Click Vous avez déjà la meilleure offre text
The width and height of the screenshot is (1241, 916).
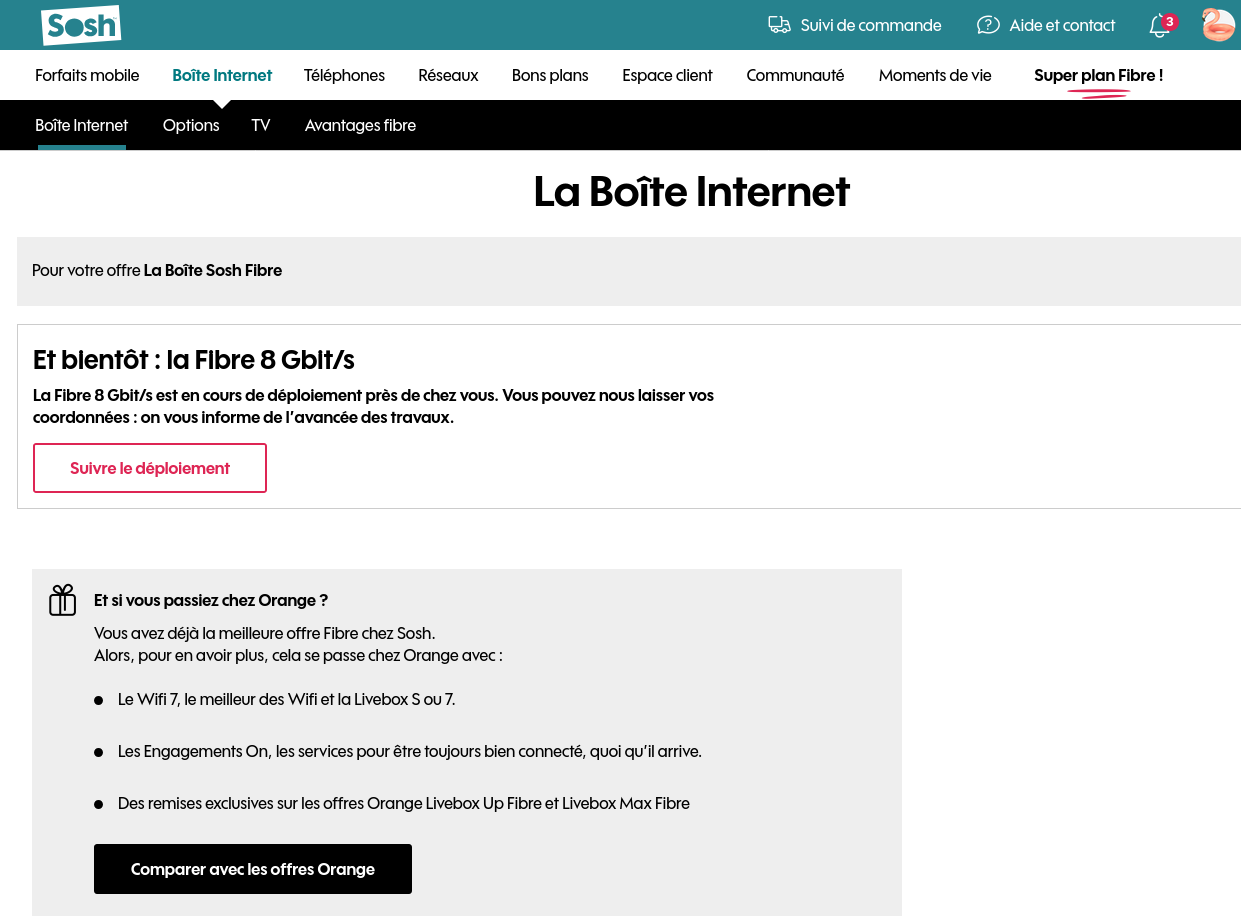click(x=265, y=633)
